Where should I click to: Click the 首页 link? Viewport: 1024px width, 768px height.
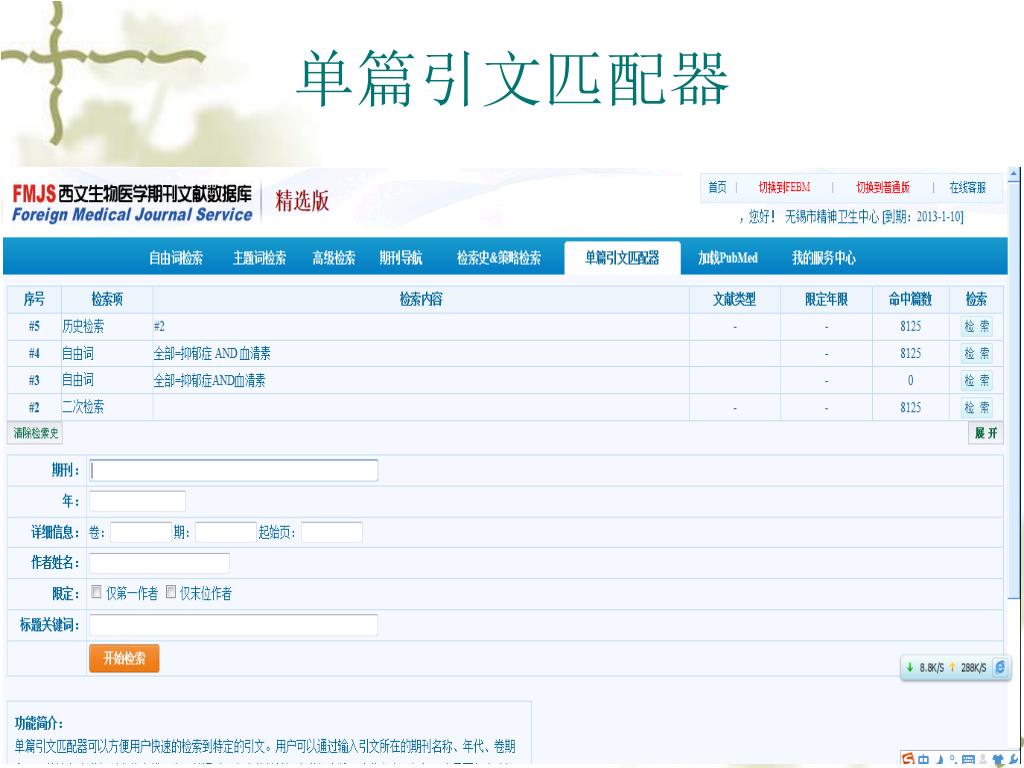[x=717, y=187]
